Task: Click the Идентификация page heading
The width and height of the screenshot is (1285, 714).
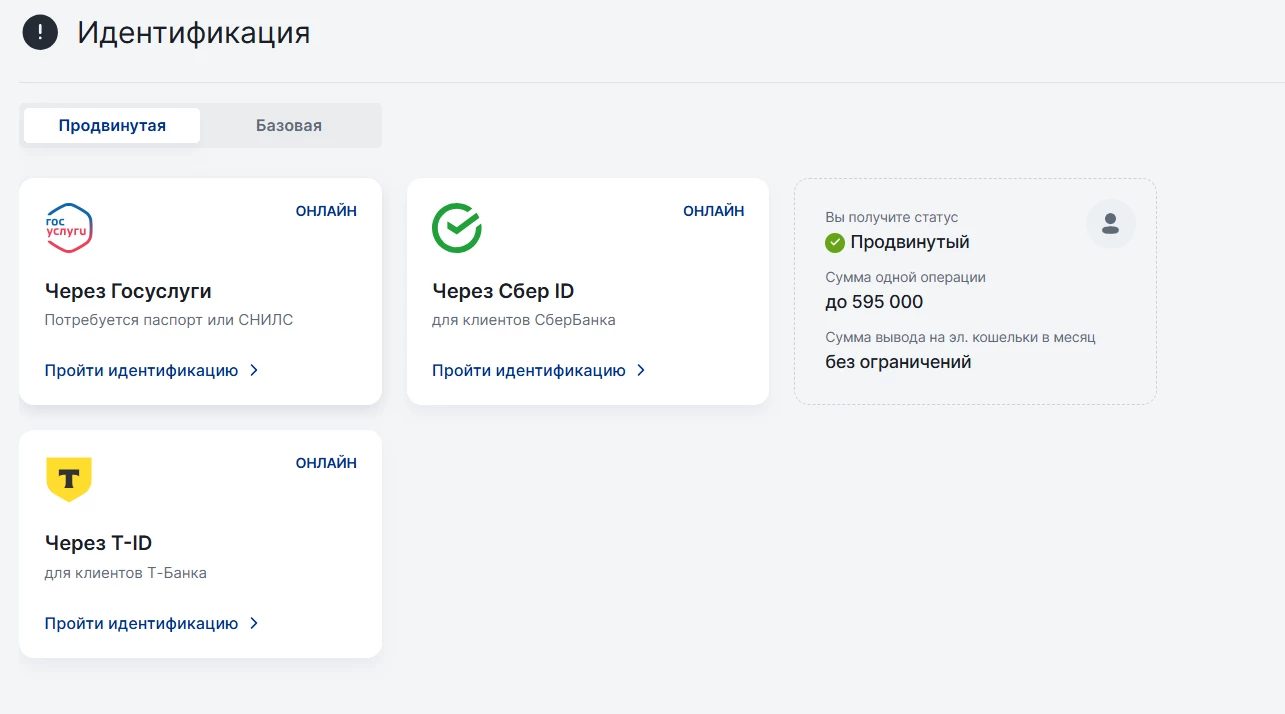Action: tap(194, 32)
